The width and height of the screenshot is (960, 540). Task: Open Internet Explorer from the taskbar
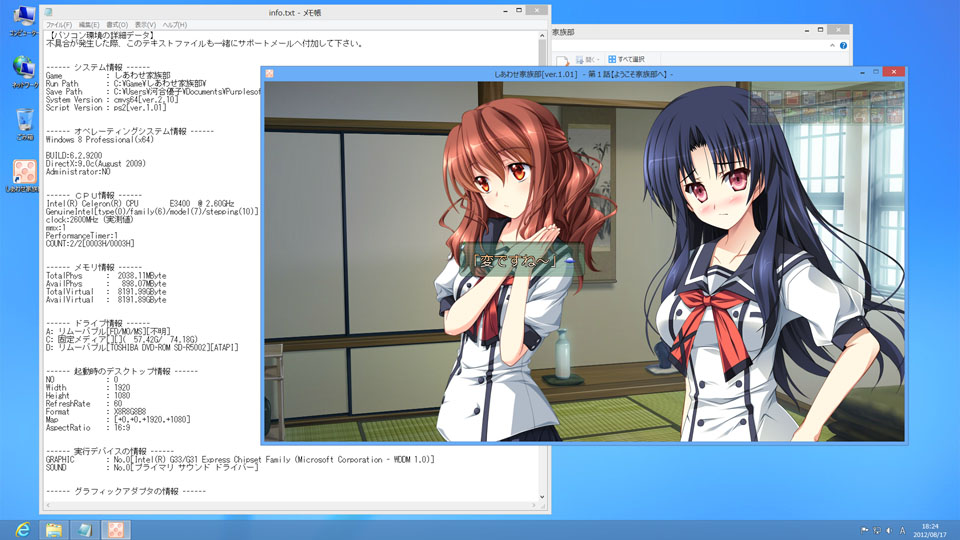pos(23,530)
